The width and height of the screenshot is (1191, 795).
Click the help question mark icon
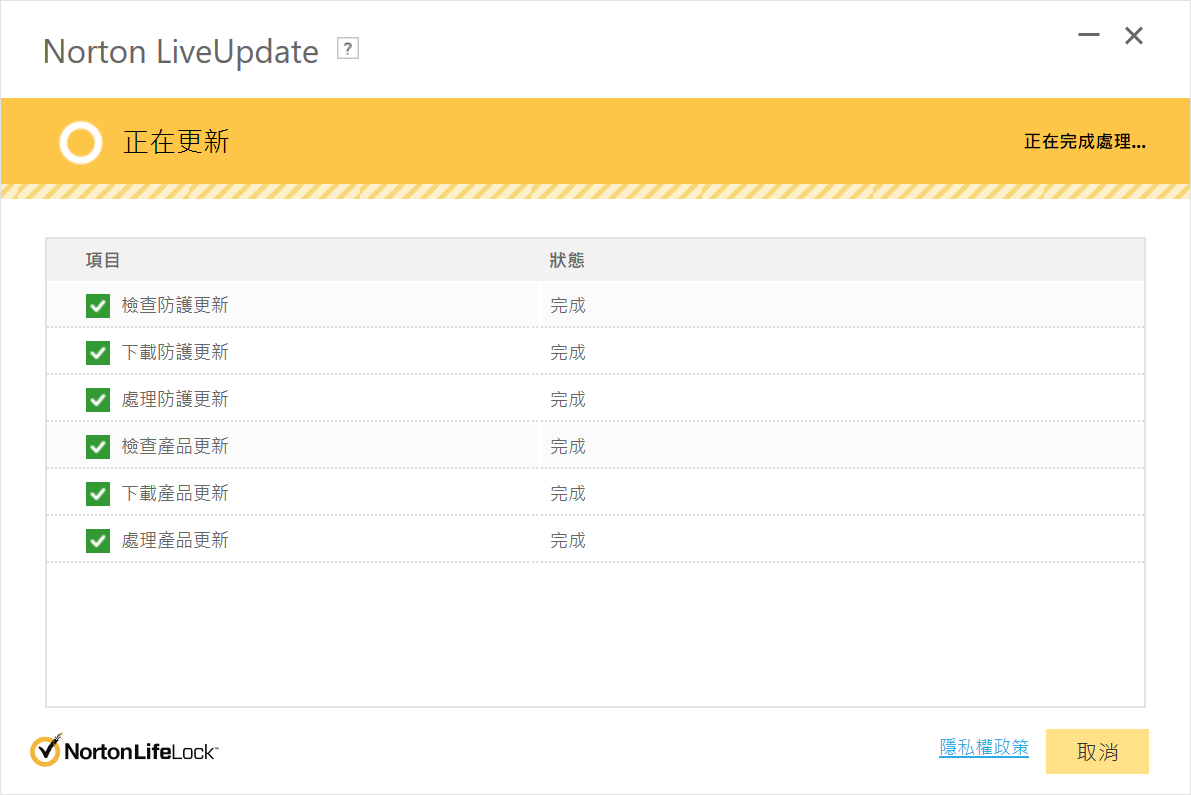pyautogui.click(x=348, y=49)
